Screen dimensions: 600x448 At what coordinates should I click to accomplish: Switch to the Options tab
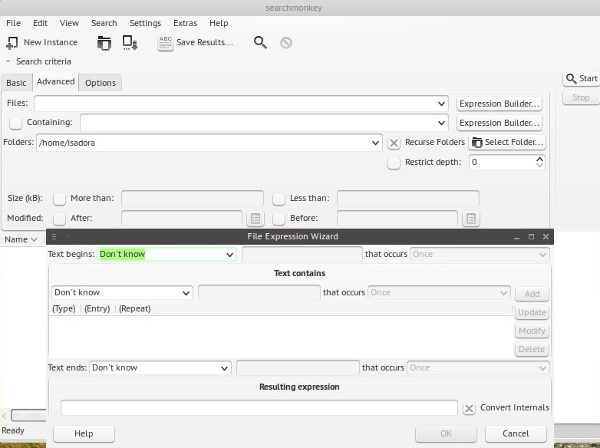click(x=100, y=83)
